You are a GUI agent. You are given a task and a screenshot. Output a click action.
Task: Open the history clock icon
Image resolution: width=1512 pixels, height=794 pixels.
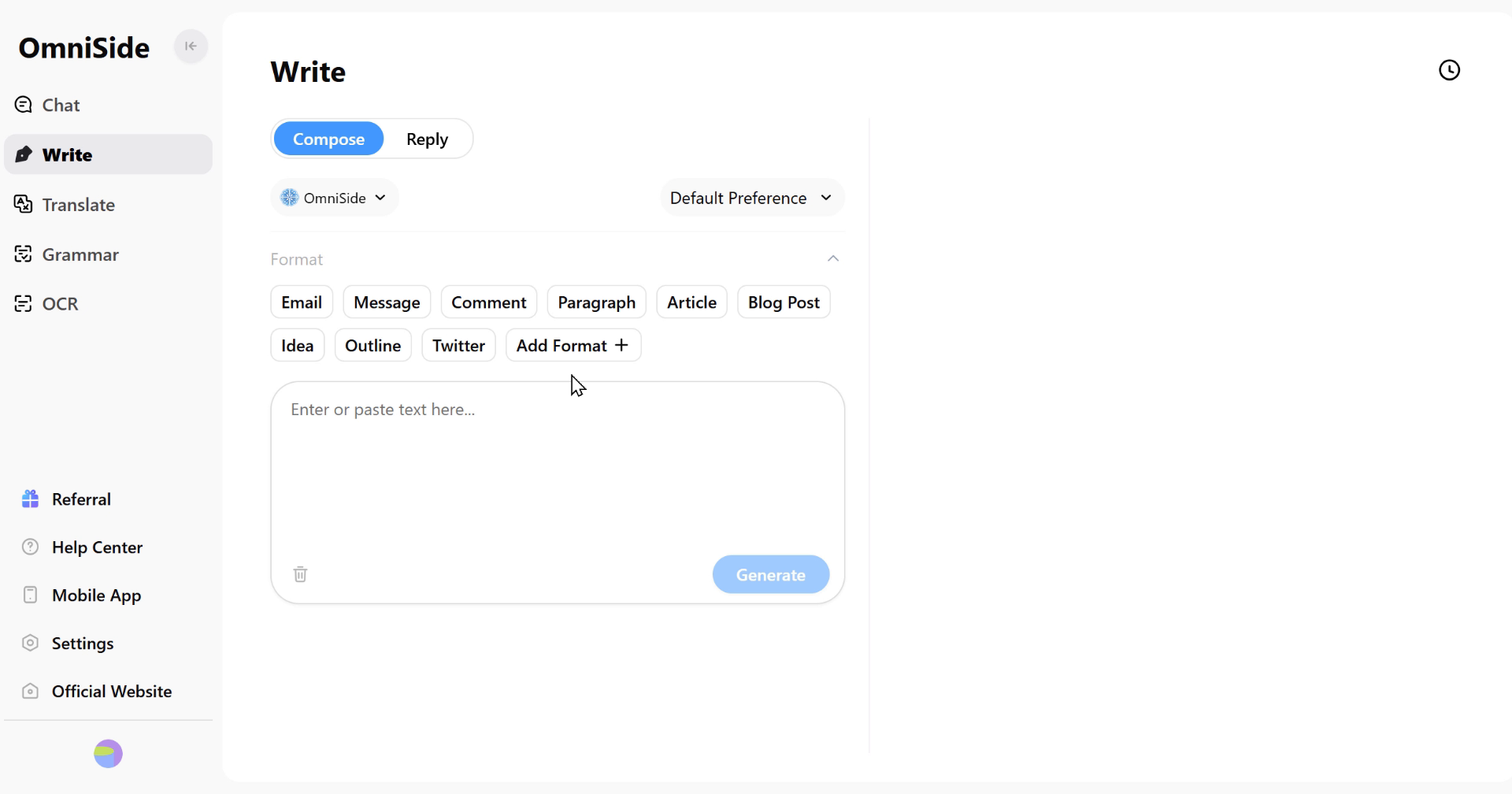pyautogui.click(x=1448, y=70)
